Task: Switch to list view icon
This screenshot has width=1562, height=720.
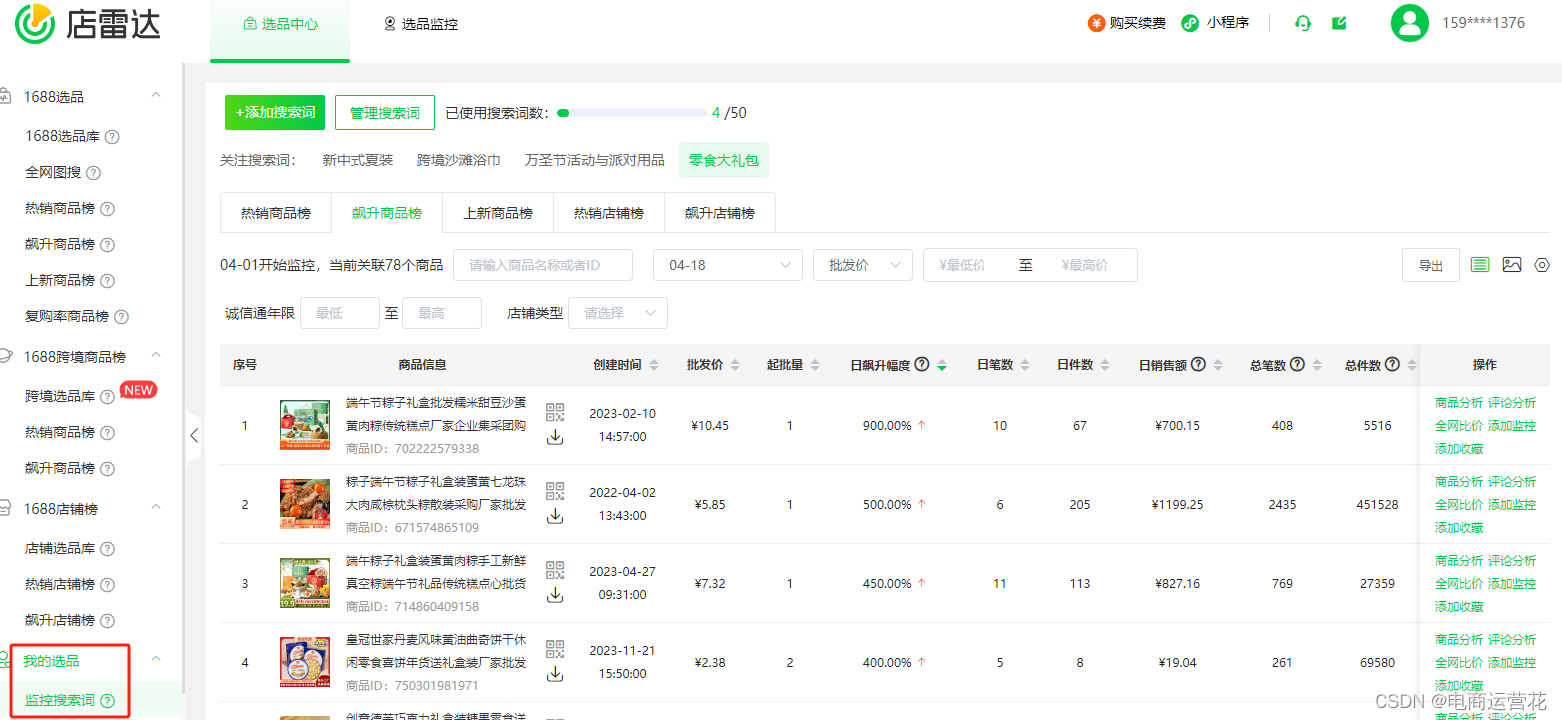Action: click(x=1480, y=265)
